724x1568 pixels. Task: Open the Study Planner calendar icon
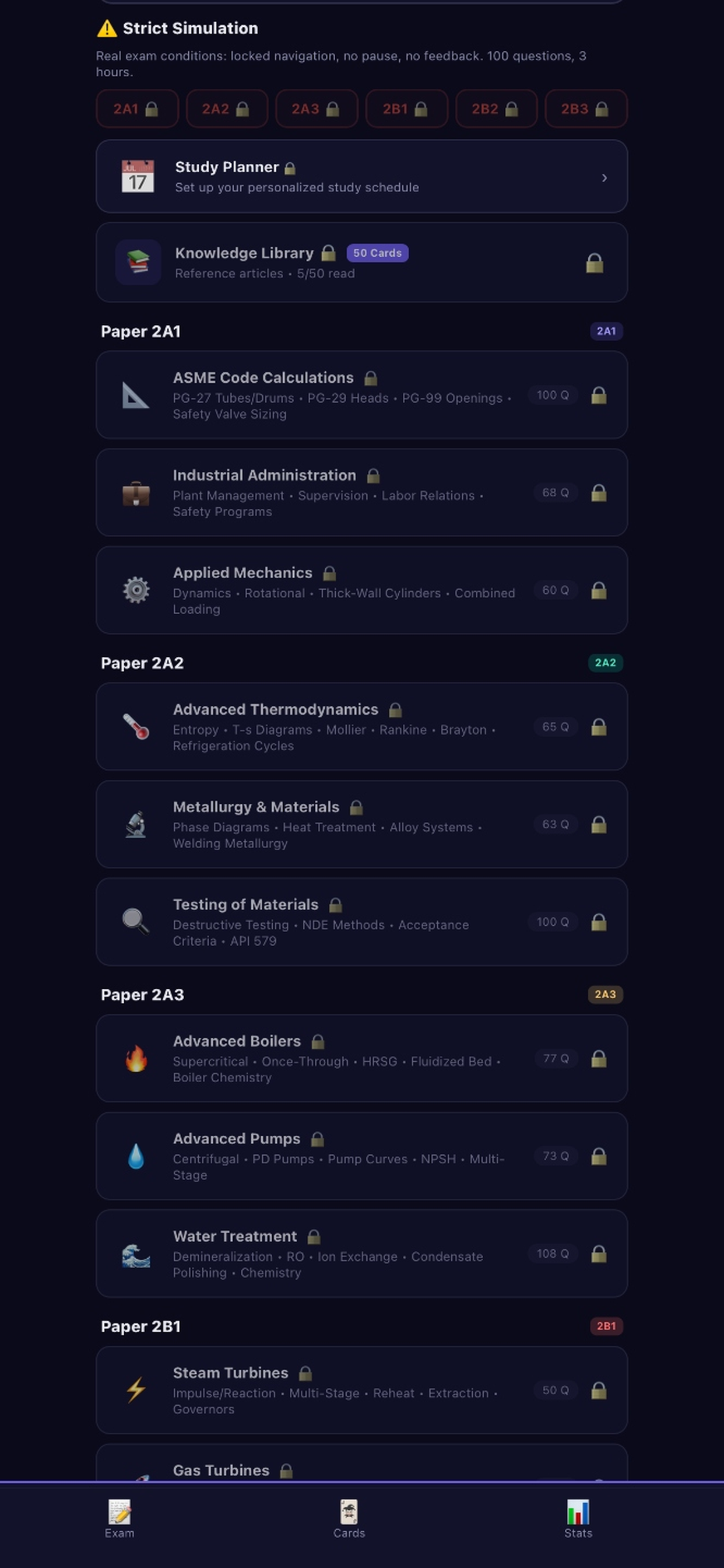coord(138,177)
